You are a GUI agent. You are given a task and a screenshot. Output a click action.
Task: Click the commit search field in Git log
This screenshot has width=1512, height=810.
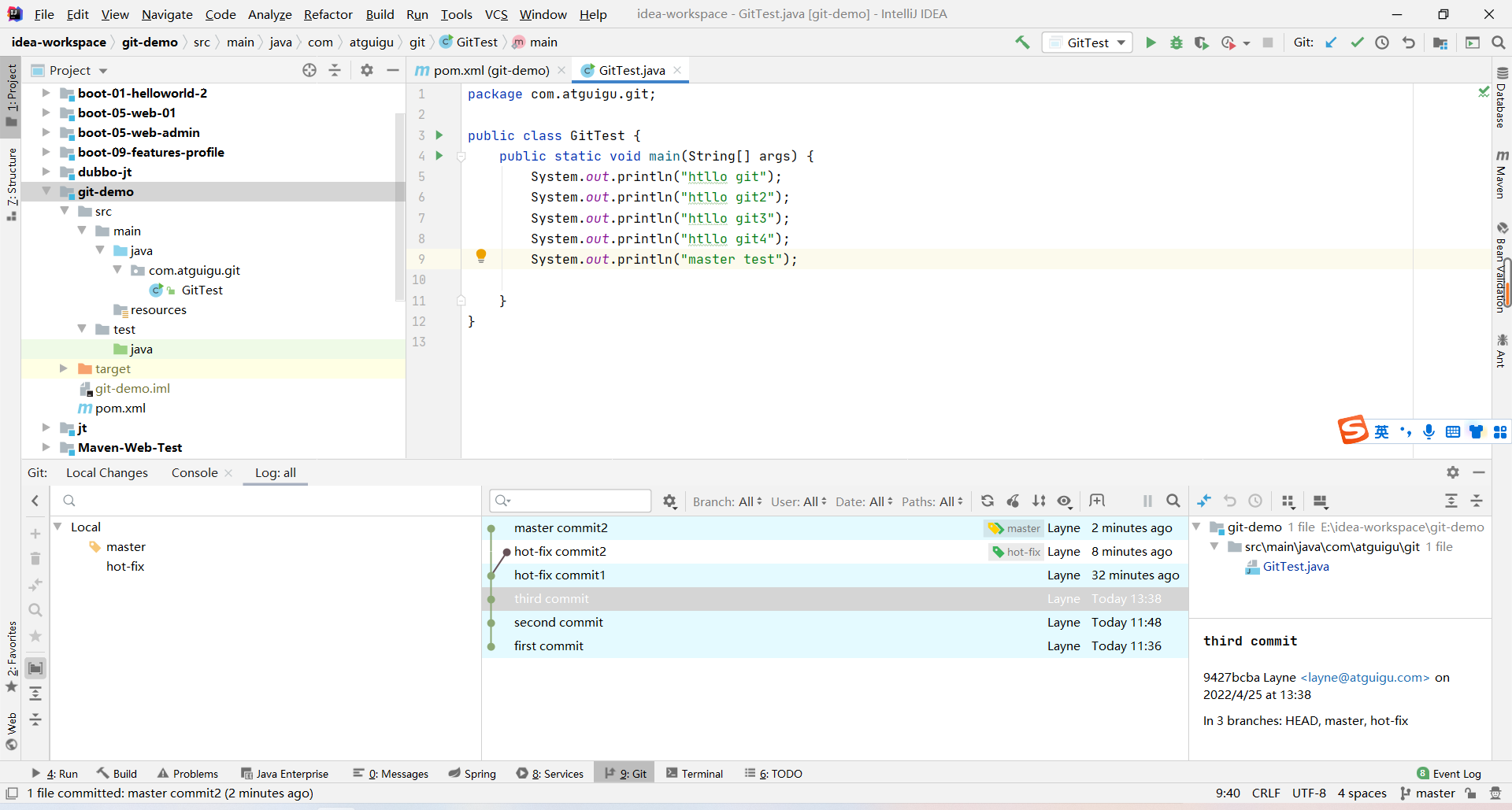point(570,501)
